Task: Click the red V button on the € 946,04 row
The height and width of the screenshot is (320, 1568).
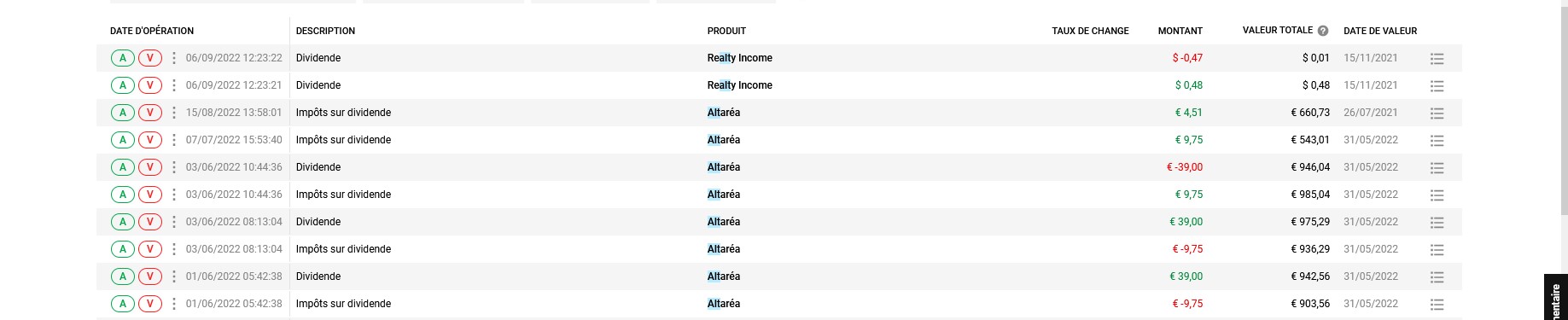Action: point(150,167)
